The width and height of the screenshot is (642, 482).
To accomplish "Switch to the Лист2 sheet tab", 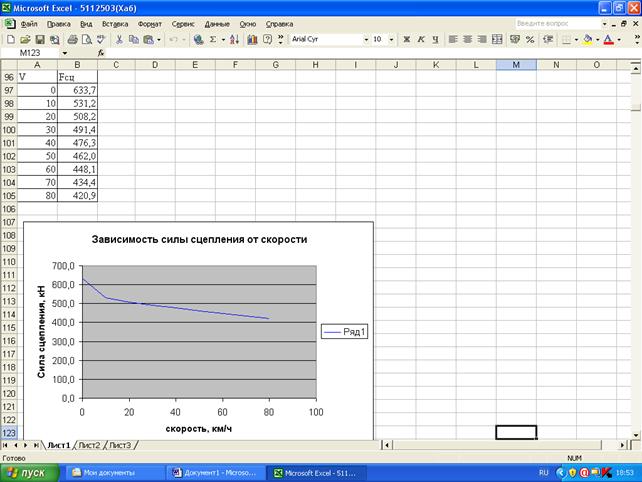I will point(88,444).
